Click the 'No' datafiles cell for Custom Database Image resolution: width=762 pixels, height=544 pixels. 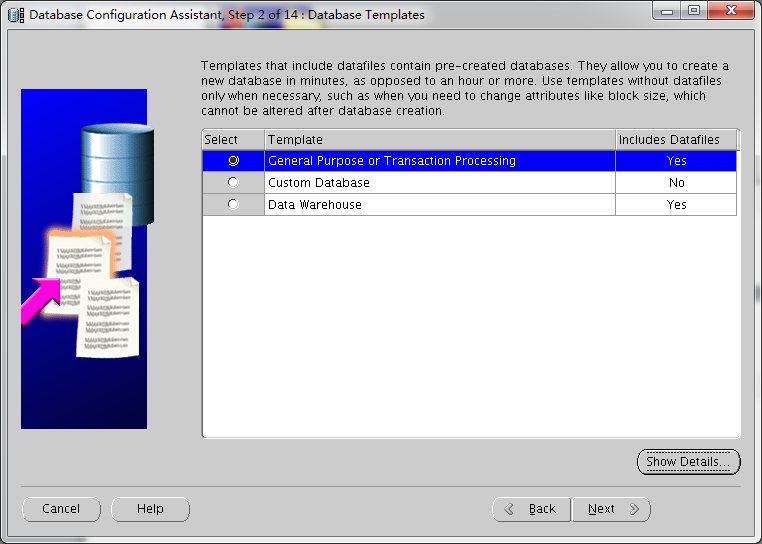coord(676,183)
